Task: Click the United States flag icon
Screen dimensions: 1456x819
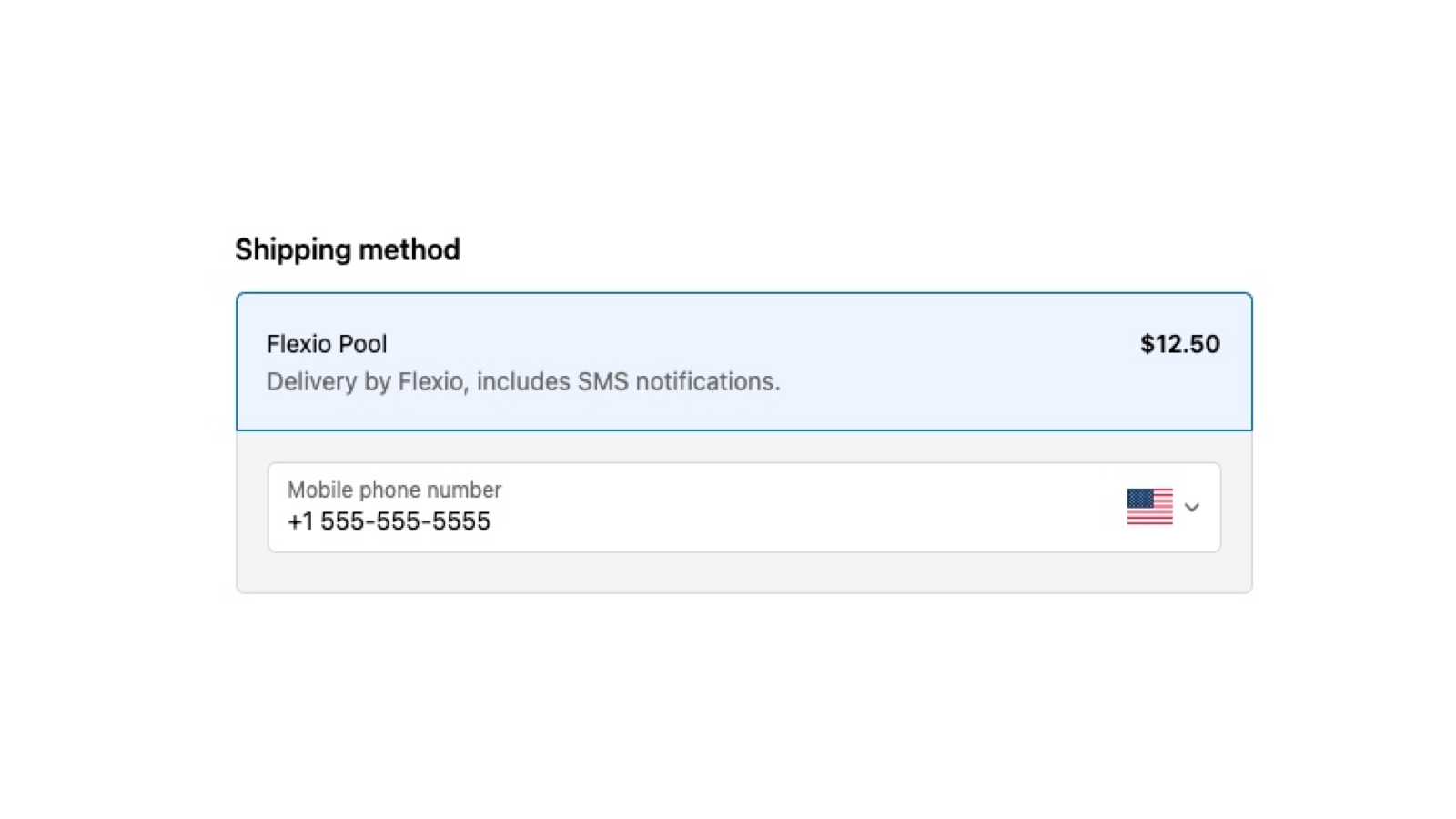Action: 1149,507
